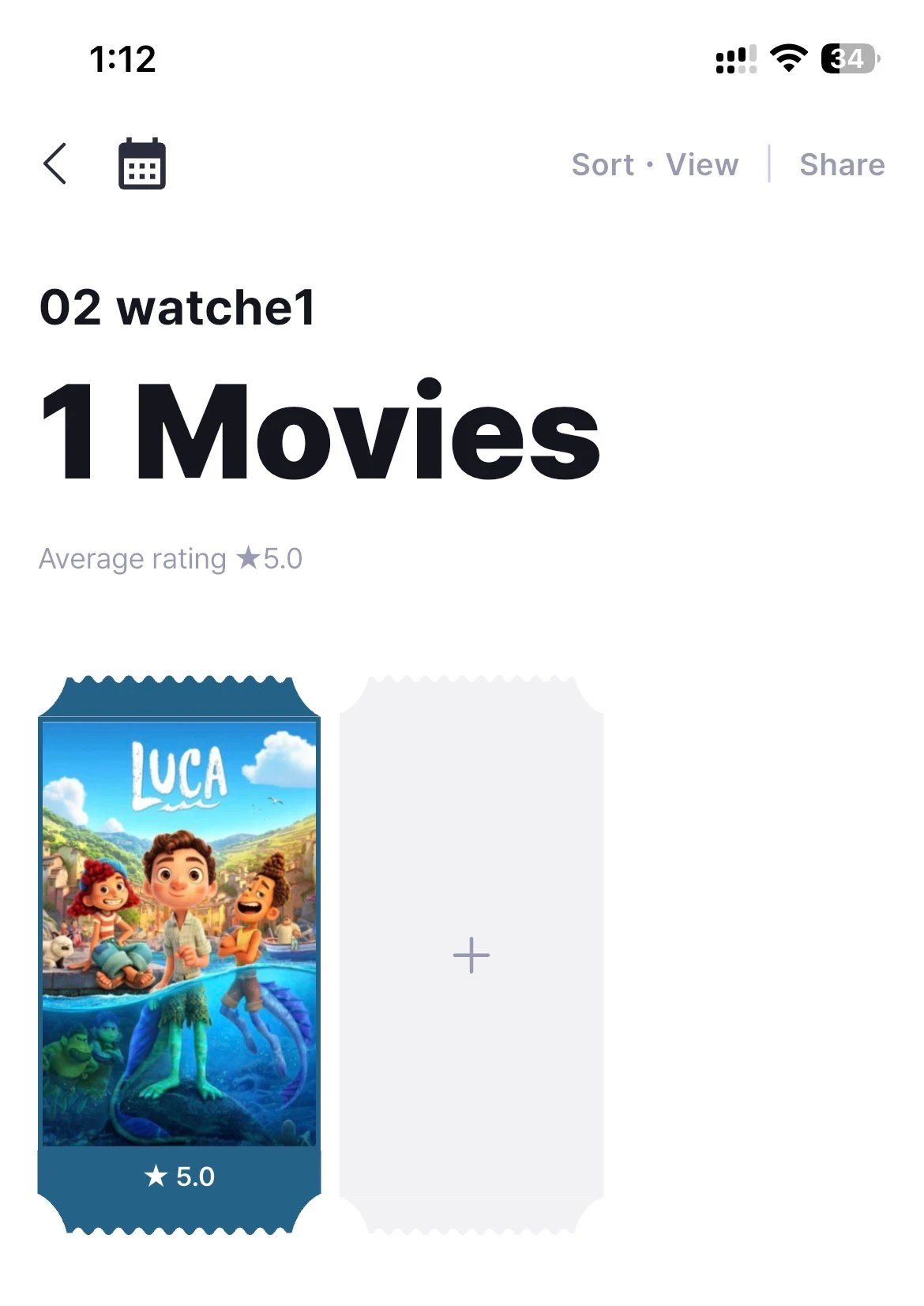Open the View options
This screenshot has height=1306, width=924.
pos(702,165)
